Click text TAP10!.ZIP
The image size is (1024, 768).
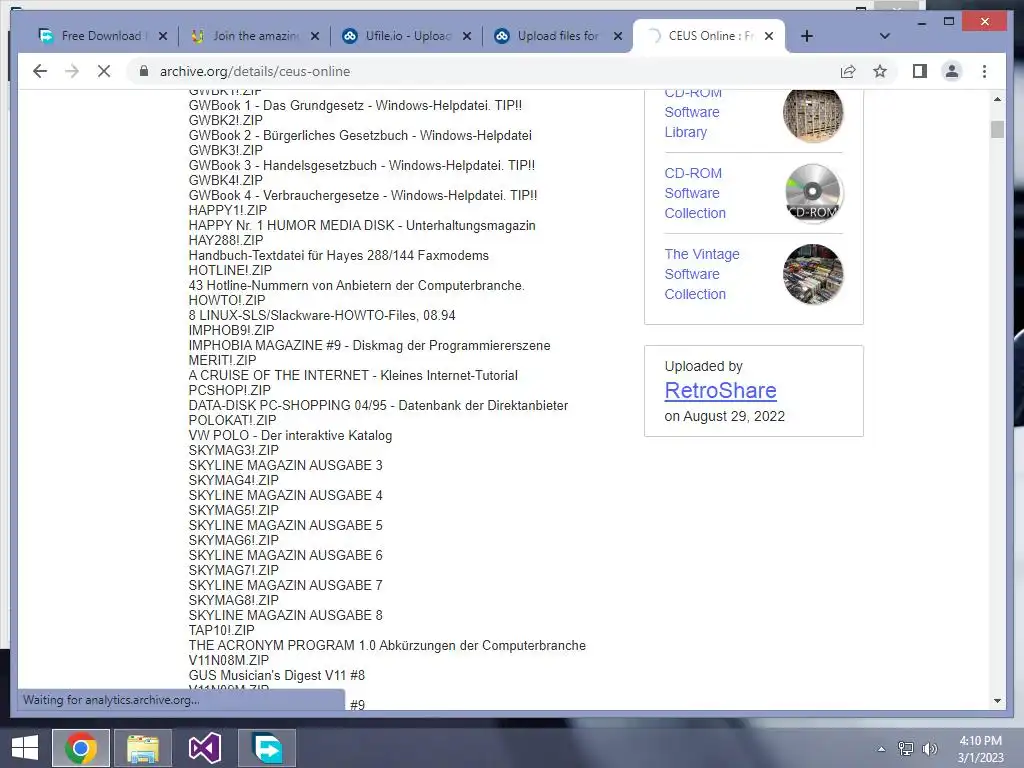(221, 630)
